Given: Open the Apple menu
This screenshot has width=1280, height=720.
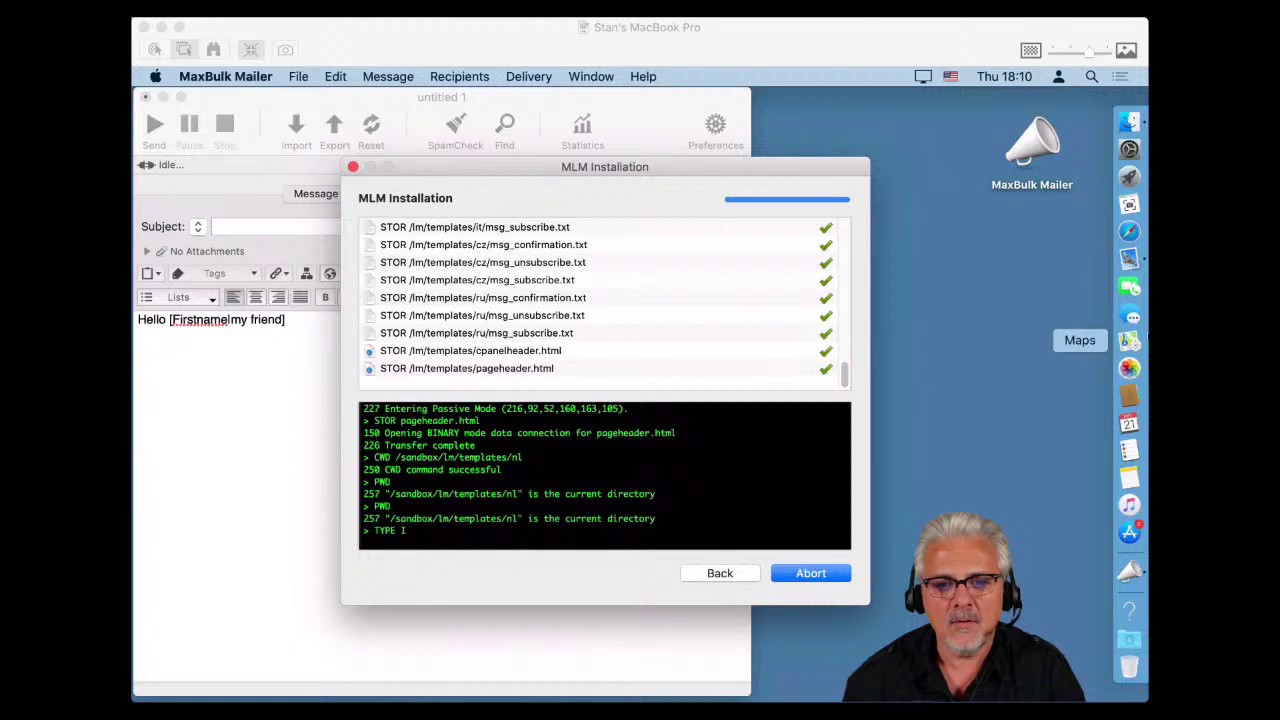Looking at the screenshot, I should coord(155,76).
